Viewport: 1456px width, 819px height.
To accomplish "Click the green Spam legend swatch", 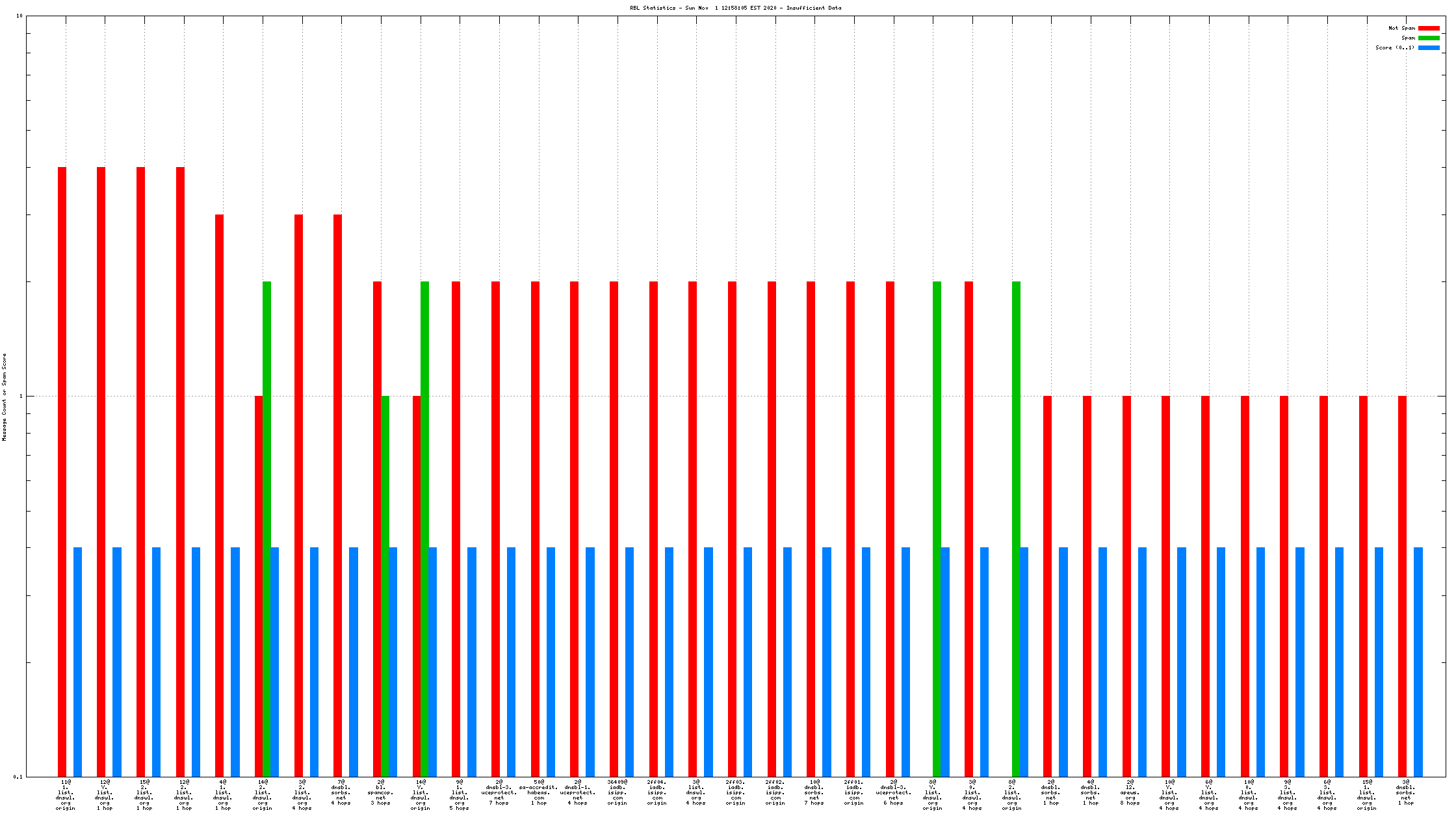I will point(1429,38).
